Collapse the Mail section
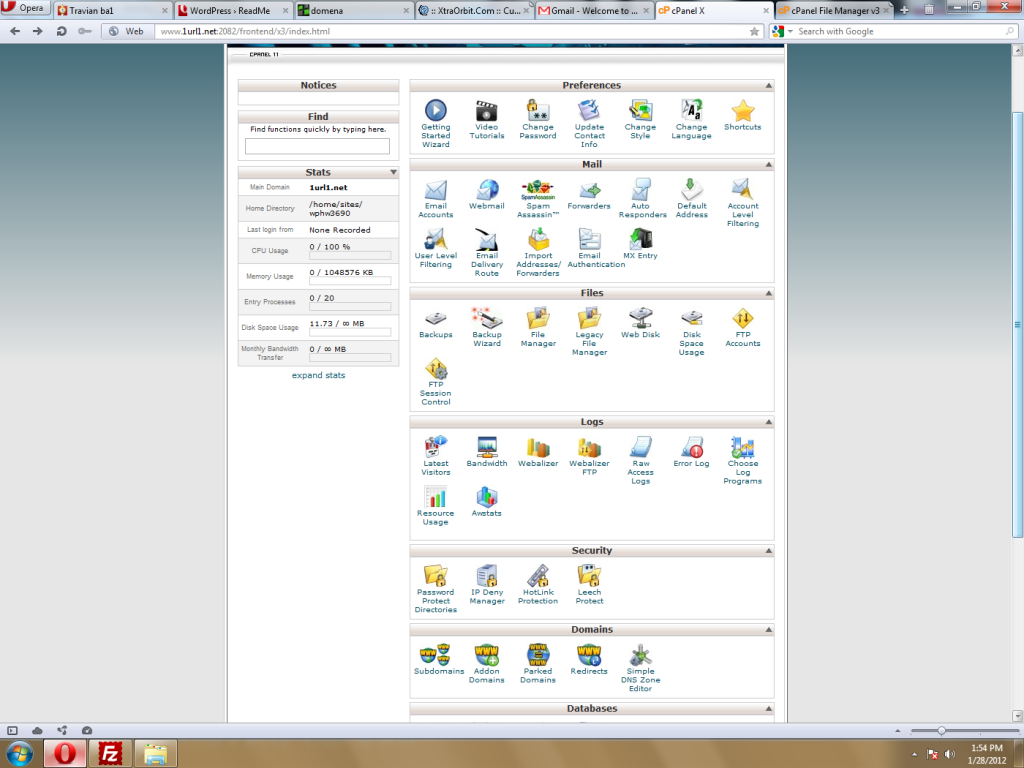The height and width of the screenshot is (768, 1024). pos(769,165)
